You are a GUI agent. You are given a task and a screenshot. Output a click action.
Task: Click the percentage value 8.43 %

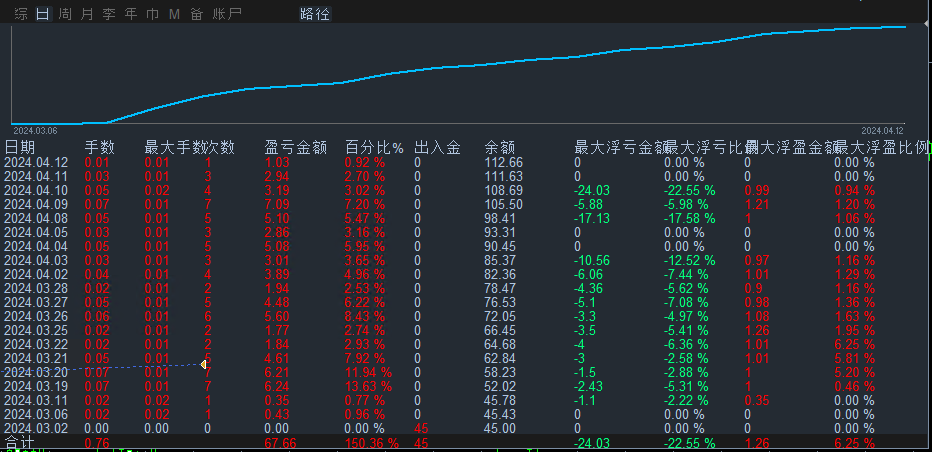point(365,316)
